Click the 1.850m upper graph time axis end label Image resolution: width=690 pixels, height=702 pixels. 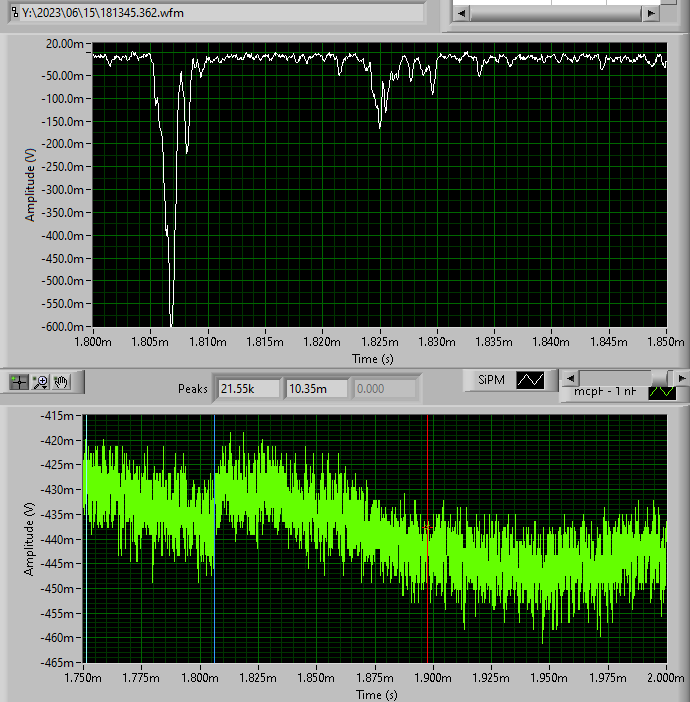point(664,342)
